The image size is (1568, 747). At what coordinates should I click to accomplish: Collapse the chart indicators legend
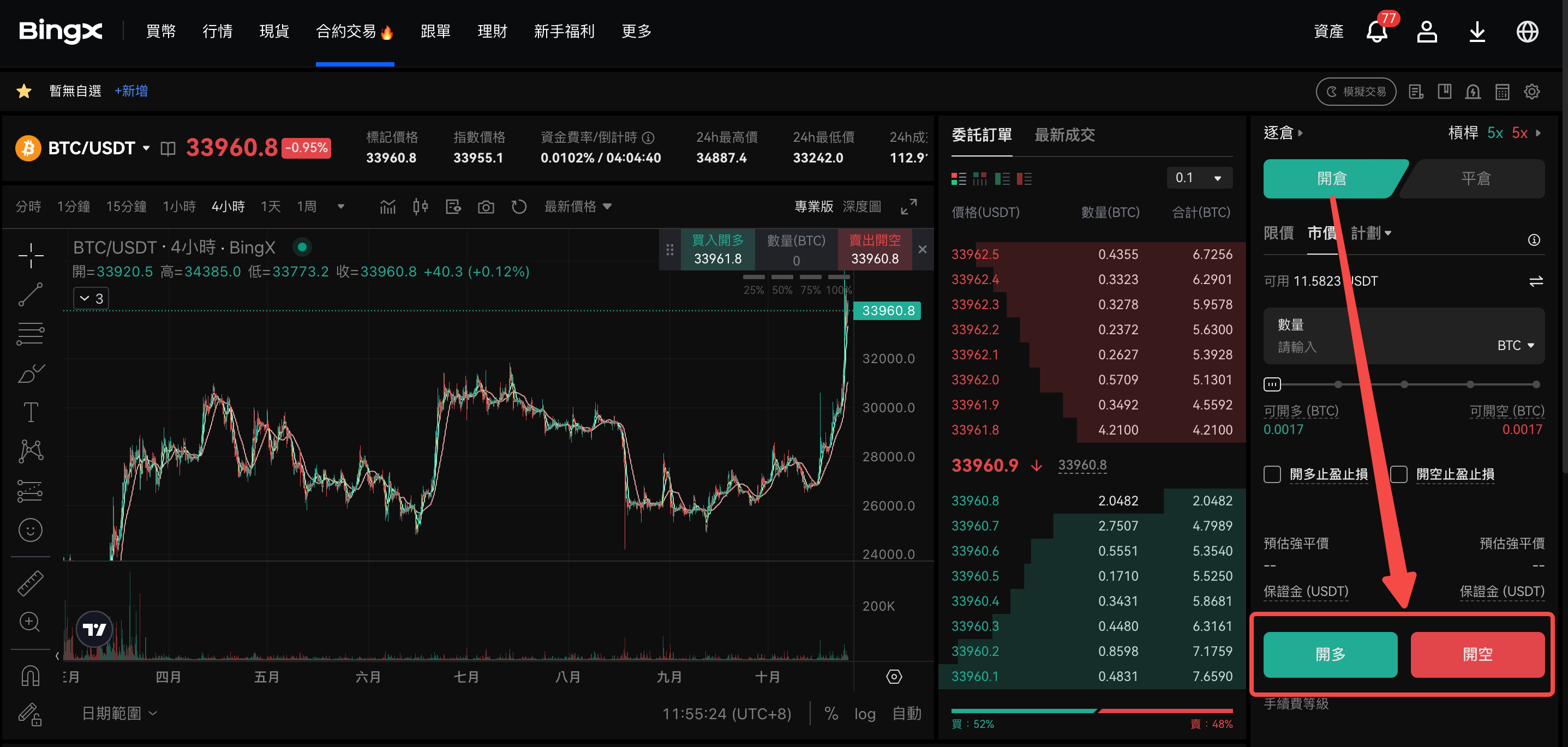pyautogui.click(x=91, y=299)
